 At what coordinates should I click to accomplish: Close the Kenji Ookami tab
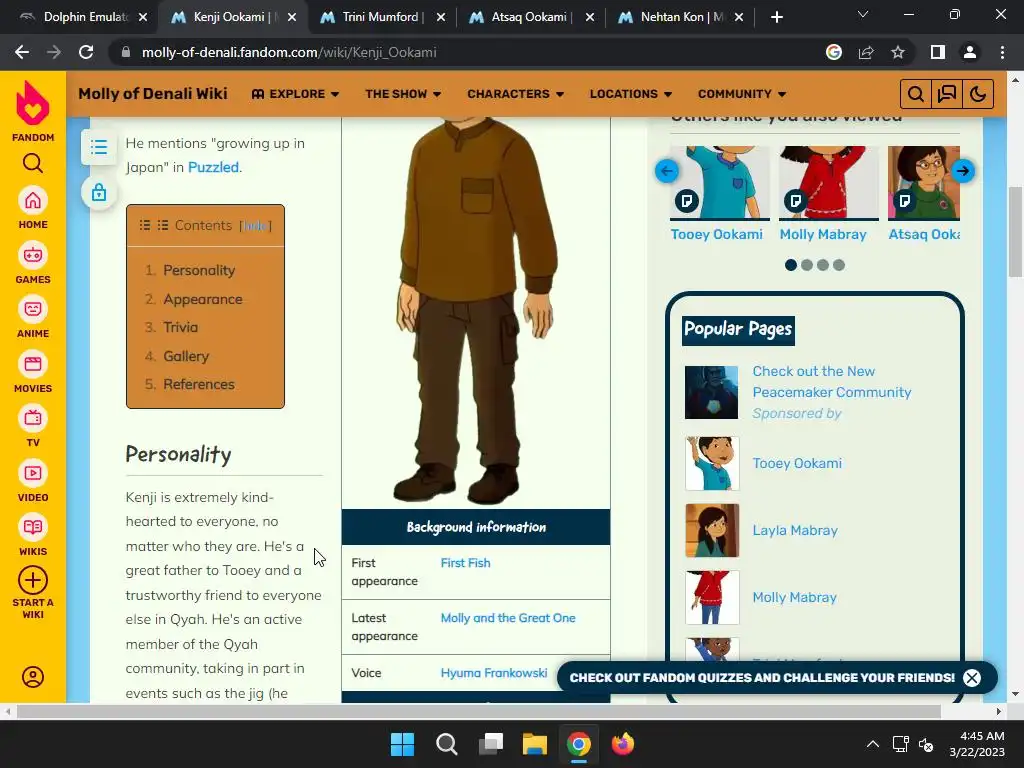(292, 17)
